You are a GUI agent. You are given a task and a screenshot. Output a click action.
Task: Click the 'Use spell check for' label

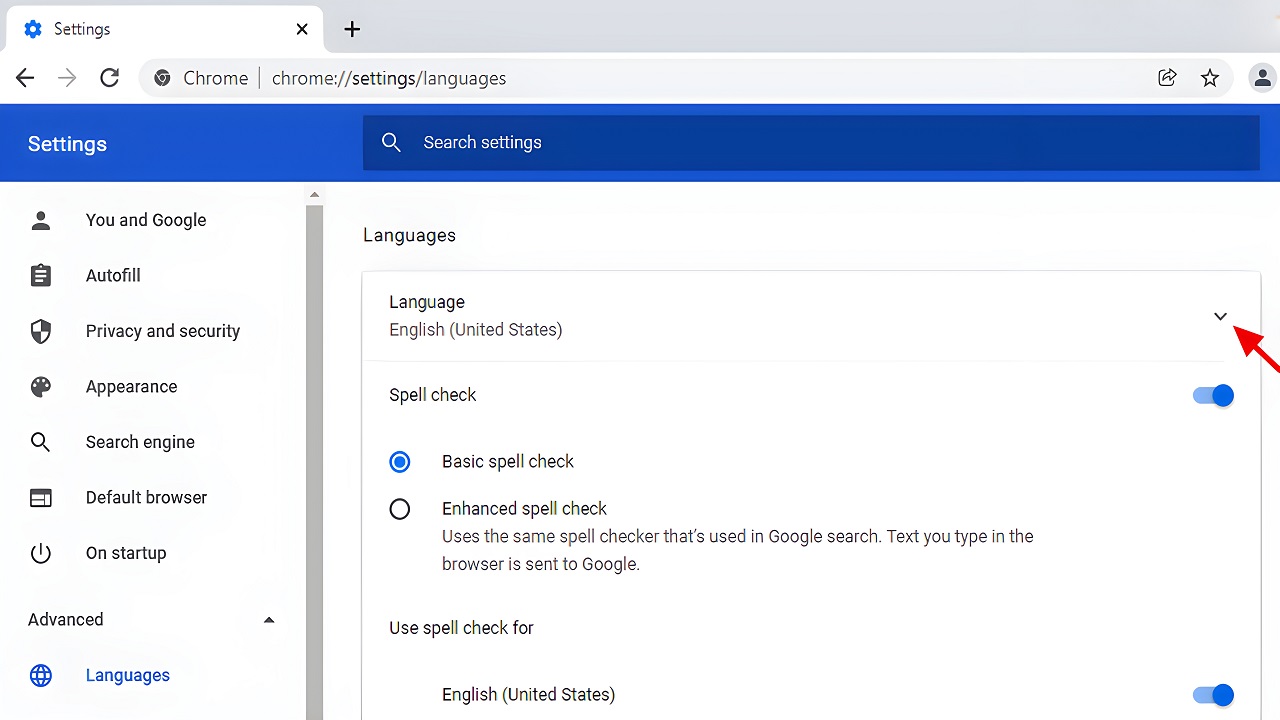coord(461,628)
